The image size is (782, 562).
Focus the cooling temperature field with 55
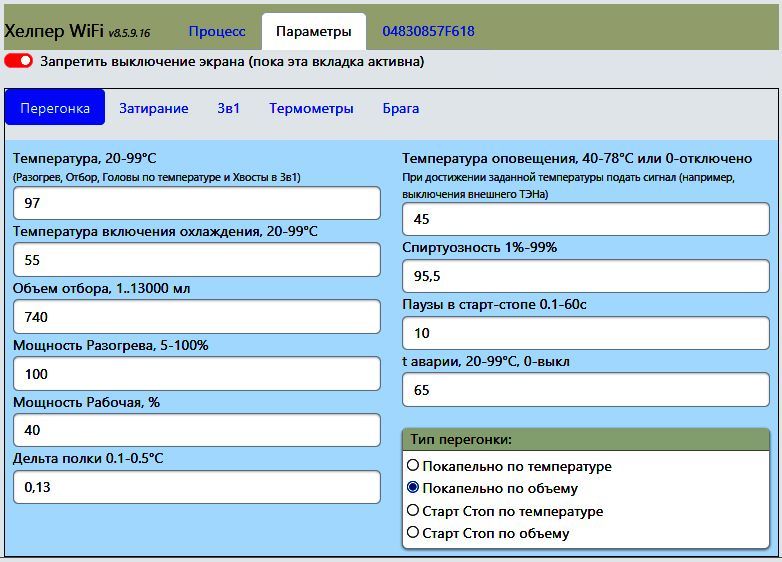[x=196, y=260]
